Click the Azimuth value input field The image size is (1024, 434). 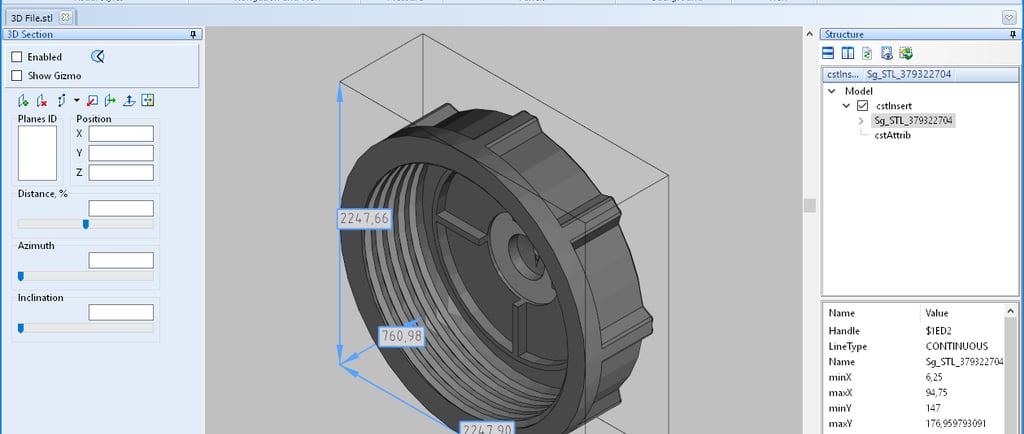(x=121, y=260)
